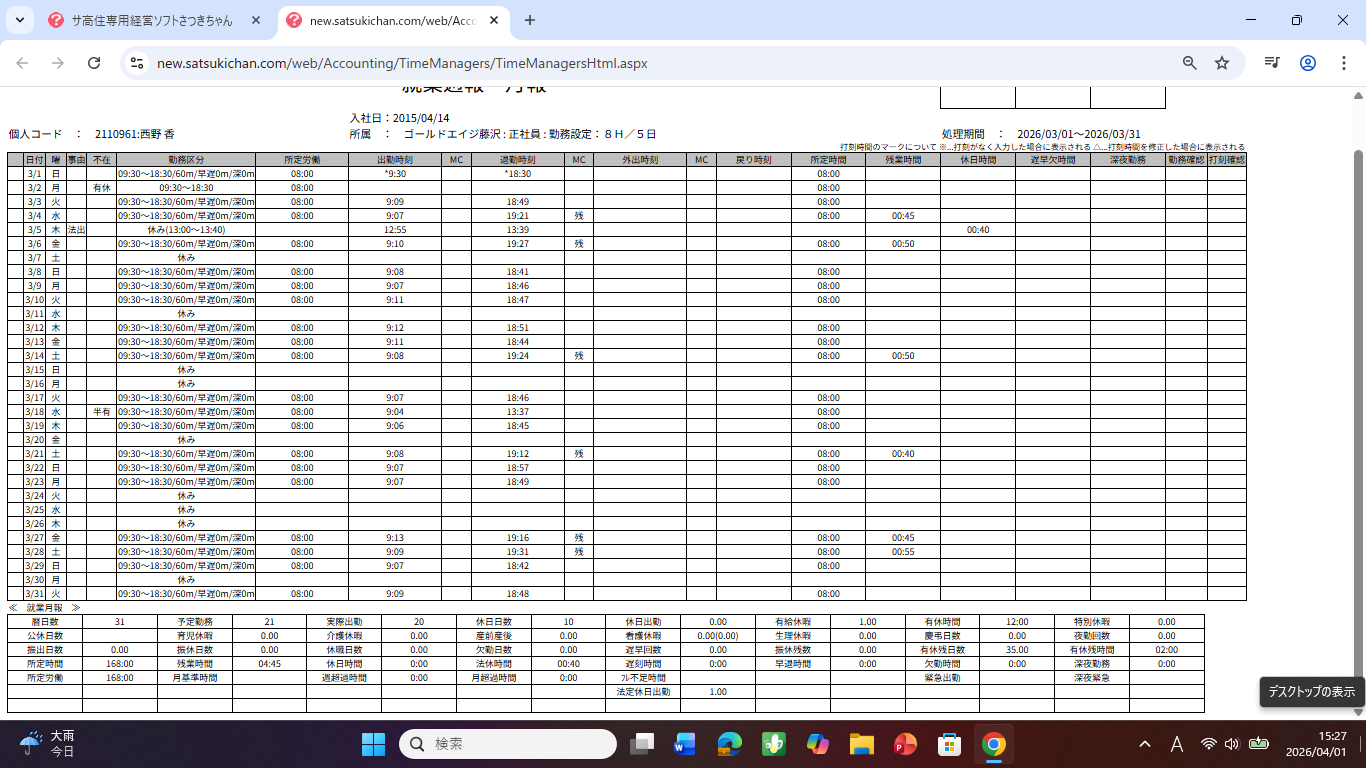Click the zoom magnifier icon in address bar
Image resolution: width=1366 pixels, height=768 pixels.
[1190, 63]
